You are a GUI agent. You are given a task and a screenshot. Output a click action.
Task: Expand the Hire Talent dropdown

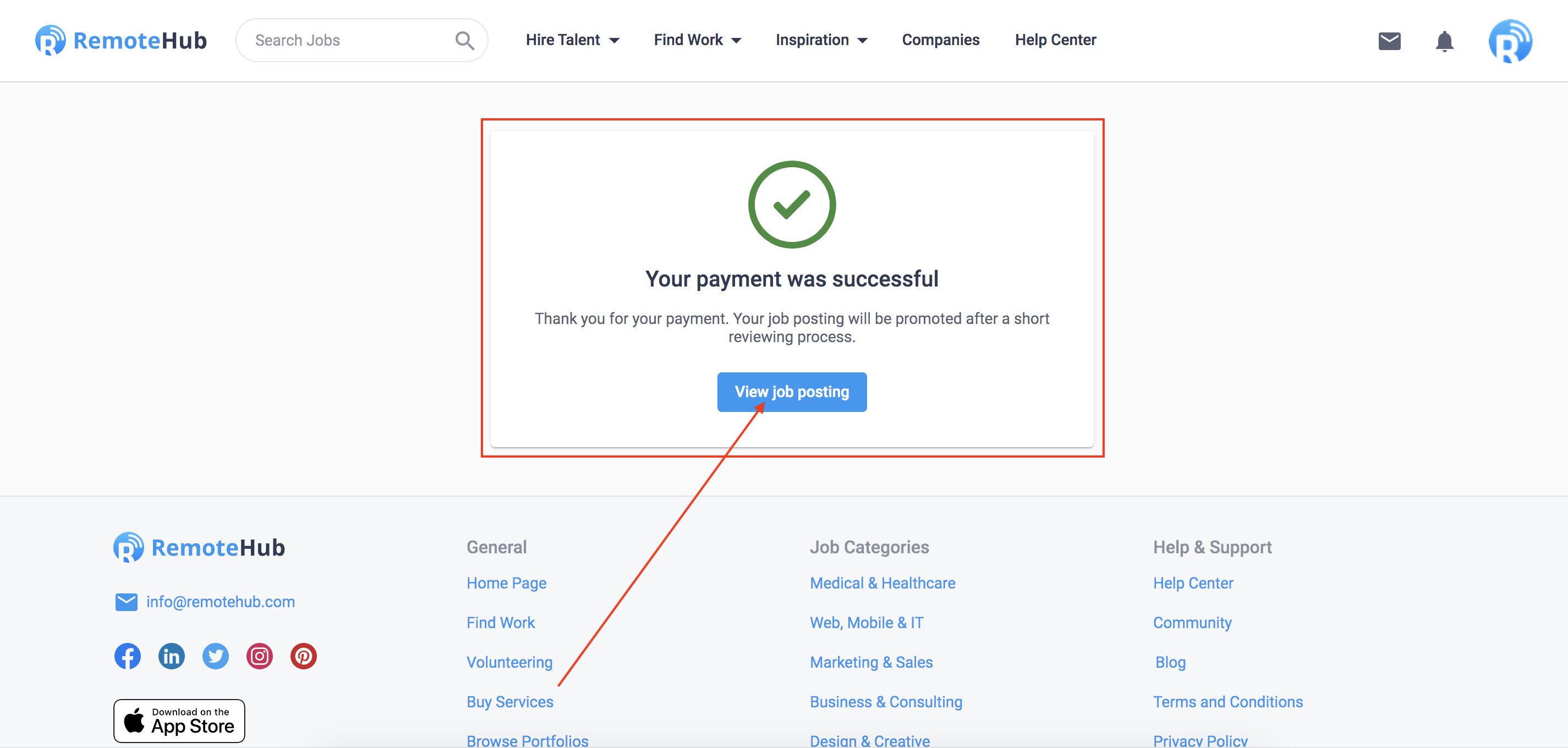[572, 40]
